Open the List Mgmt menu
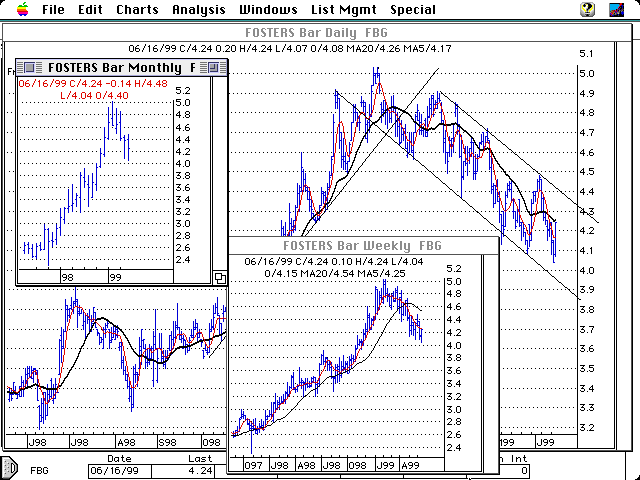Viewport: 640px width, 480px height. (x=344, y=9)
